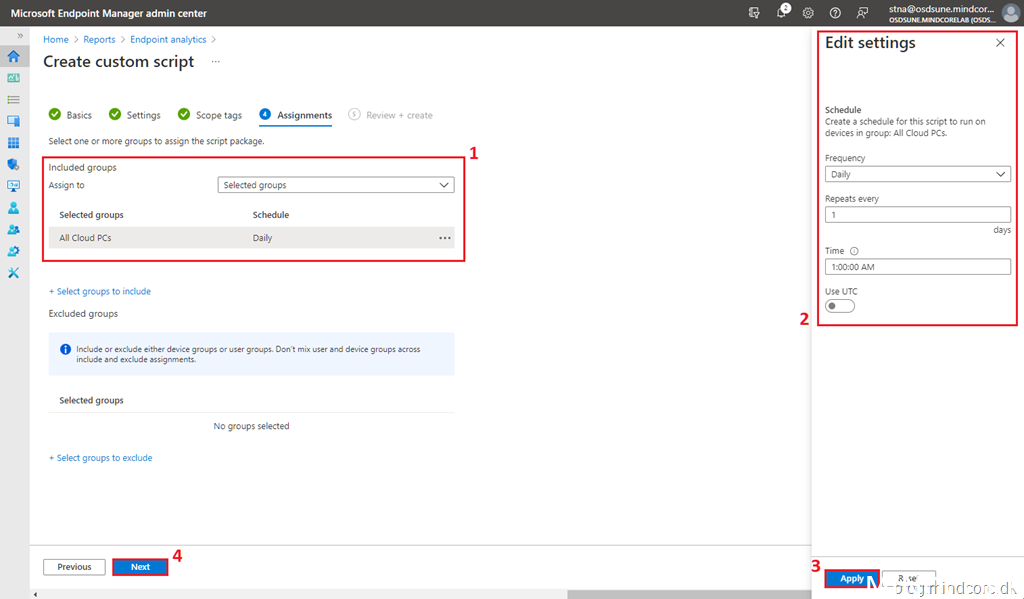Expand the Frequency dropdown set to Daily
Image resolution: width=1024 pixels, height=599 pixels.
coord(917,174)
